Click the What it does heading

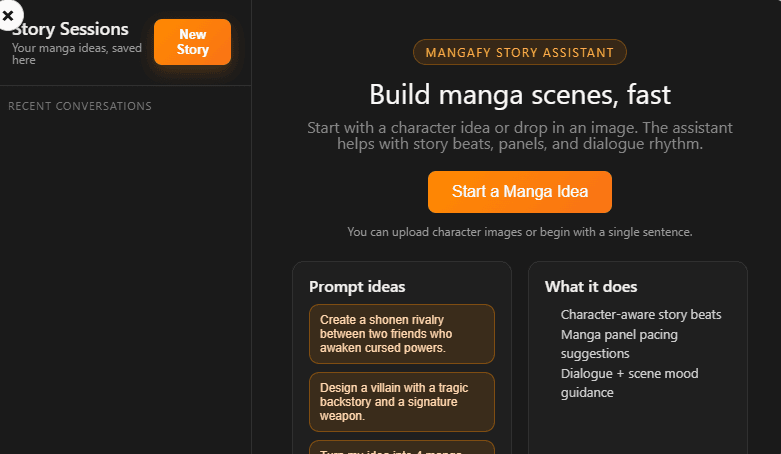(x=591, y=287)
